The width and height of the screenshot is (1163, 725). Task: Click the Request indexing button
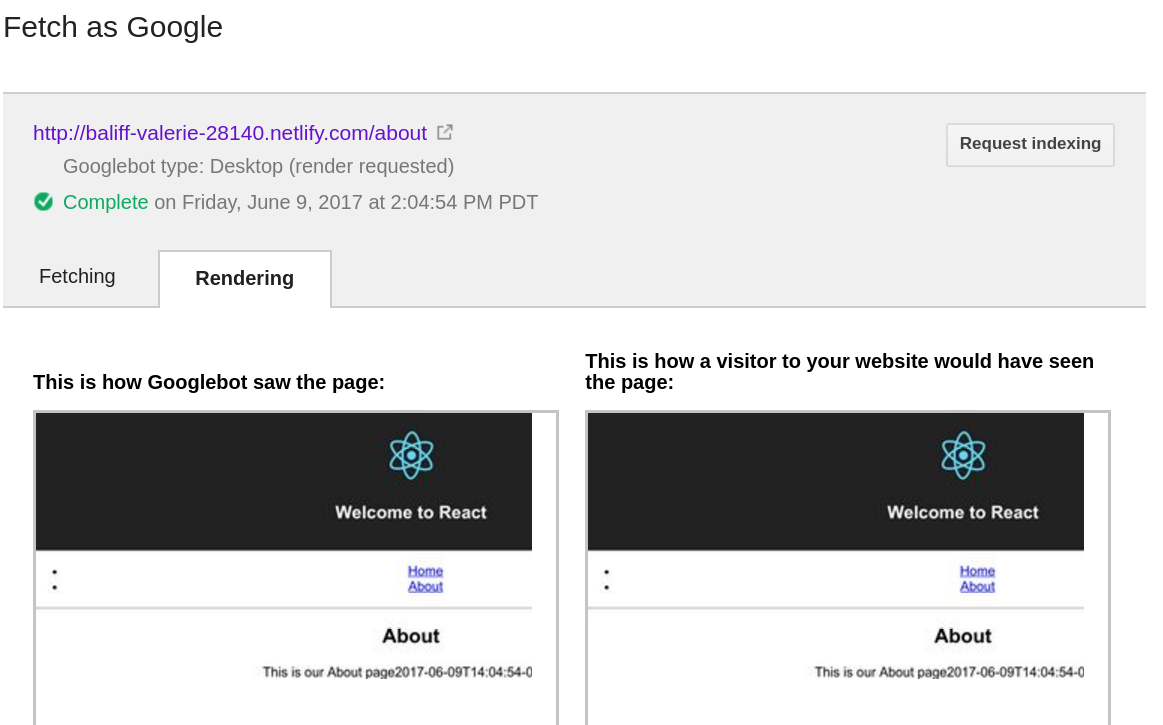click(x=1030, y=144)
